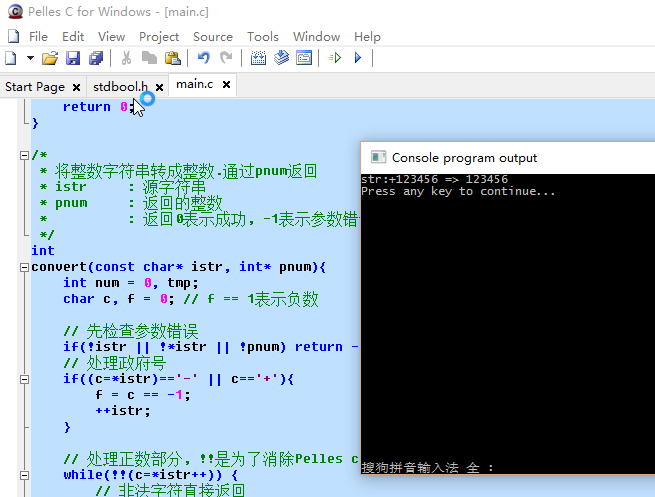Click the Open folder toolbar icon
This screenshot has height=497, width=655.
pyautogui.click(x=50, y=58)
